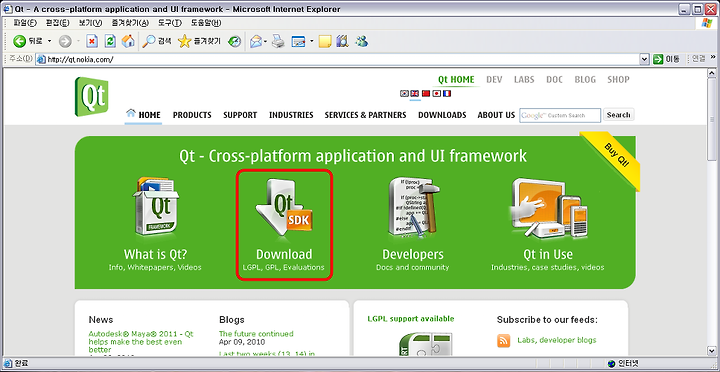Click the Edit page toolbar icon
This screenshot has height=372, width=720.
pos(299,42)
